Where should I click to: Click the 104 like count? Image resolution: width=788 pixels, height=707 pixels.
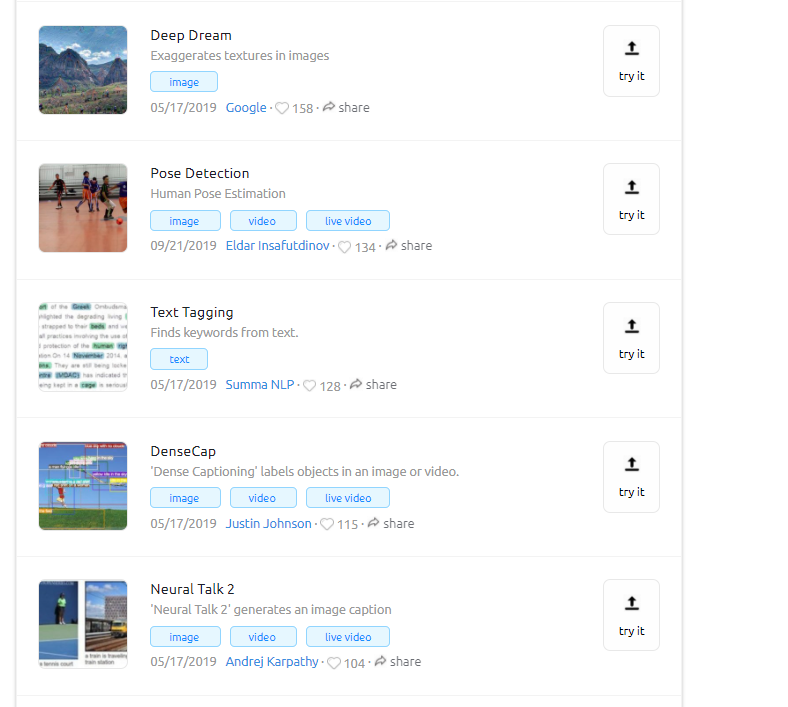pyautogui.click(x=354, y=663)
